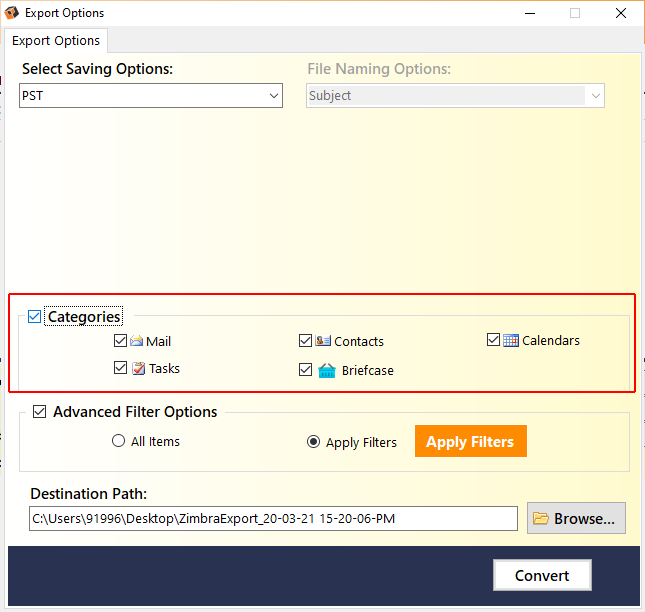
Task: Click the Mail envelope icon
Action: pos(137,341)
